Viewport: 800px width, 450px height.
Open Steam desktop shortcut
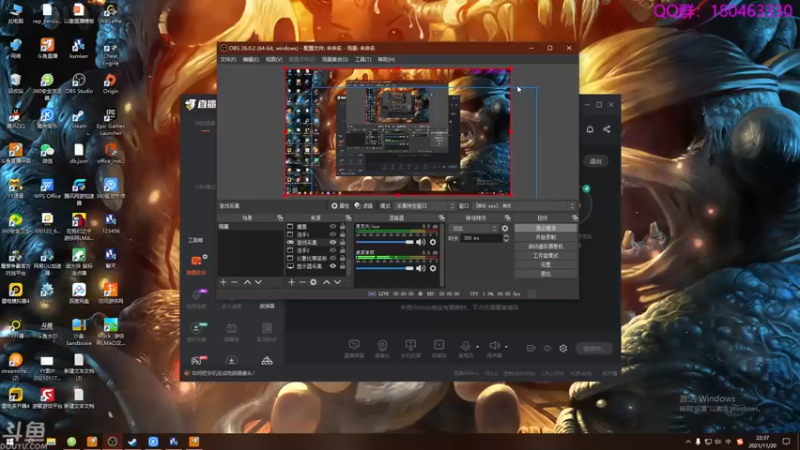coord(79,120)
